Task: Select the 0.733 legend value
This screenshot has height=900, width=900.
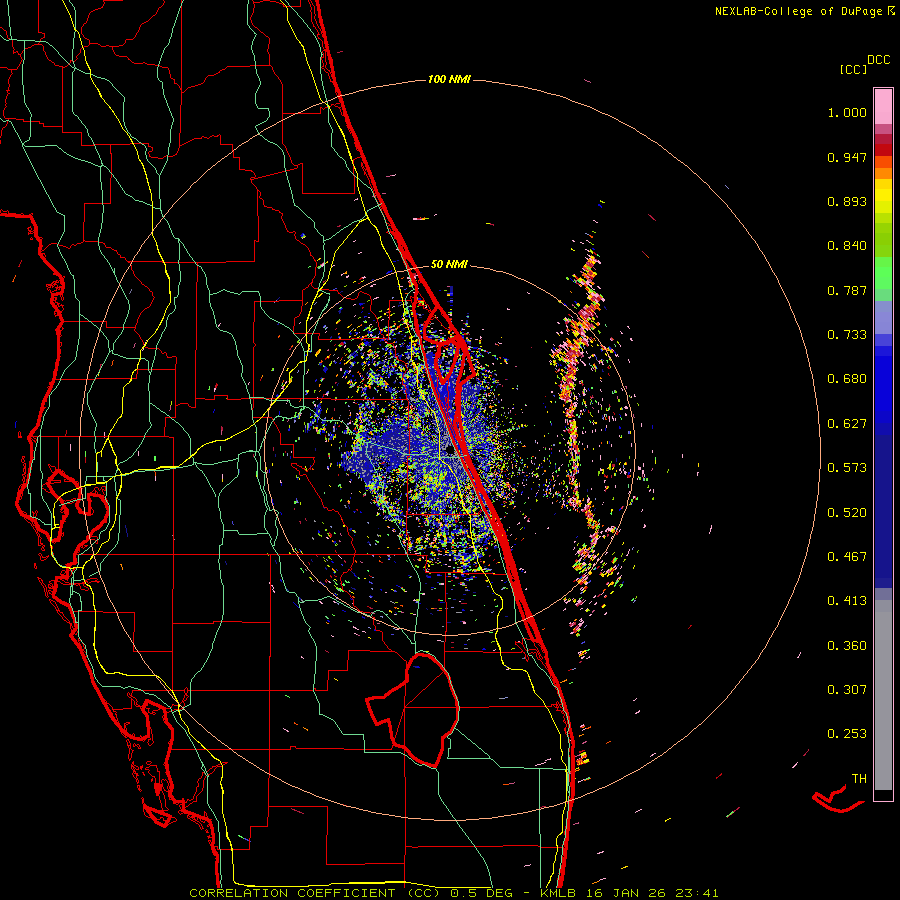Action: coord(847,335)
